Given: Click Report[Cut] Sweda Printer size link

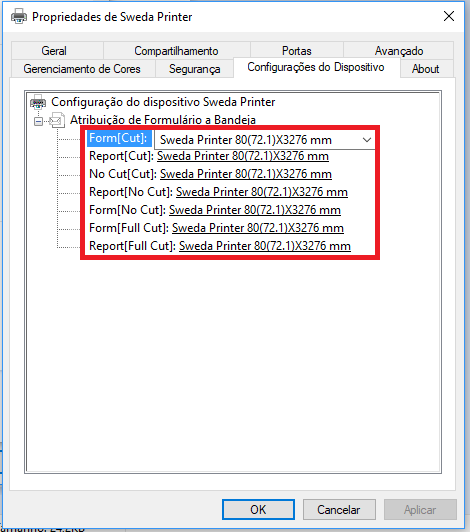Looking at the screenshot, I should pyautogui.click(x=243, y=156).
